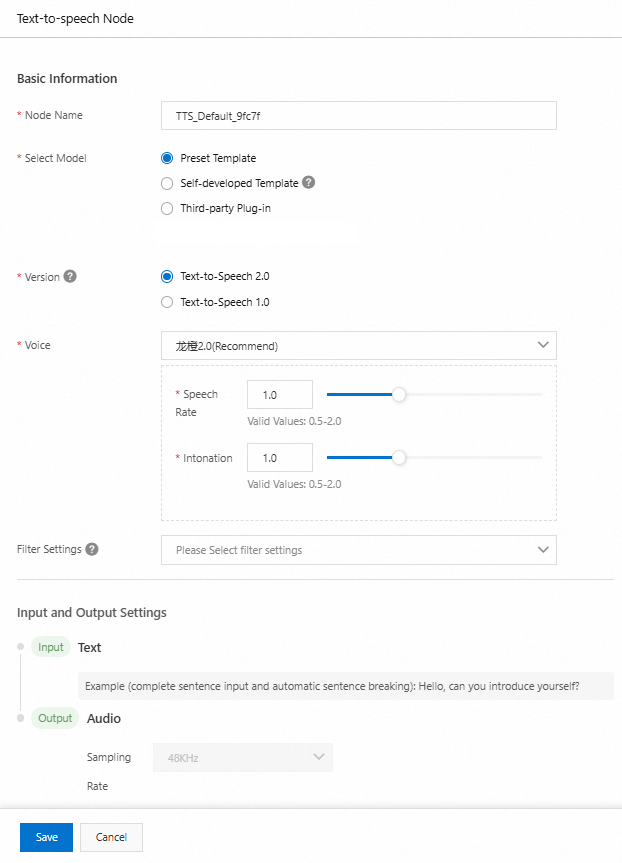Screen dimensions: 622x863
Task: Switch to Text-to-Speech 1.0 version
Action: pyautogui.click(x=167, y=302)
